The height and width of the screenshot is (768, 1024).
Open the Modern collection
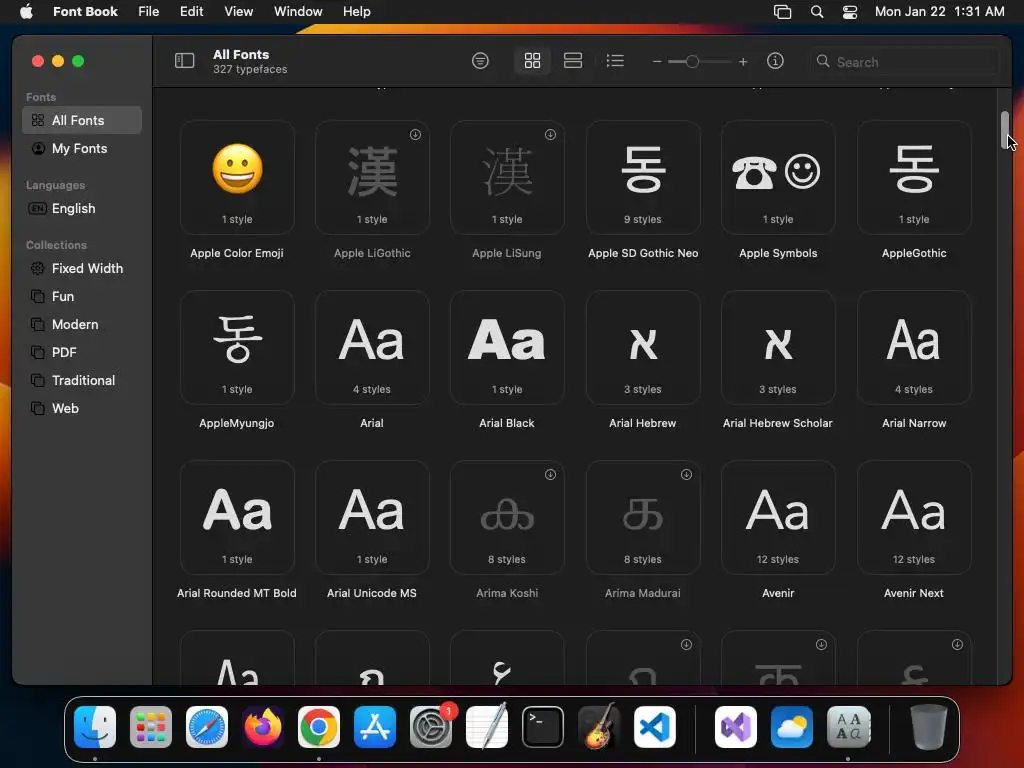tap(82, 325)
